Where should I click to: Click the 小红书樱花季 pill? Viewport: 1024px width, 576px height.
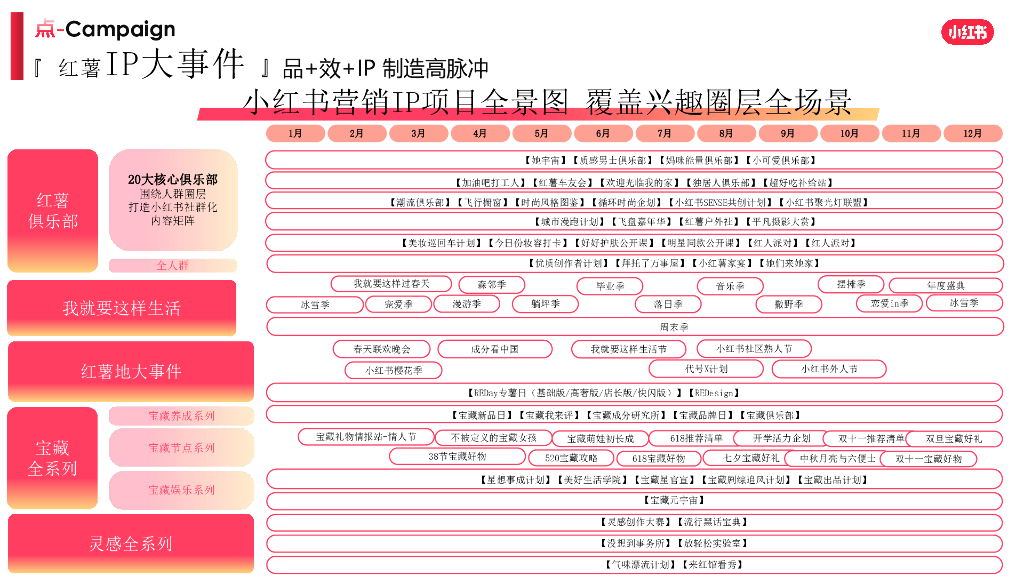[x=394, y=370]
